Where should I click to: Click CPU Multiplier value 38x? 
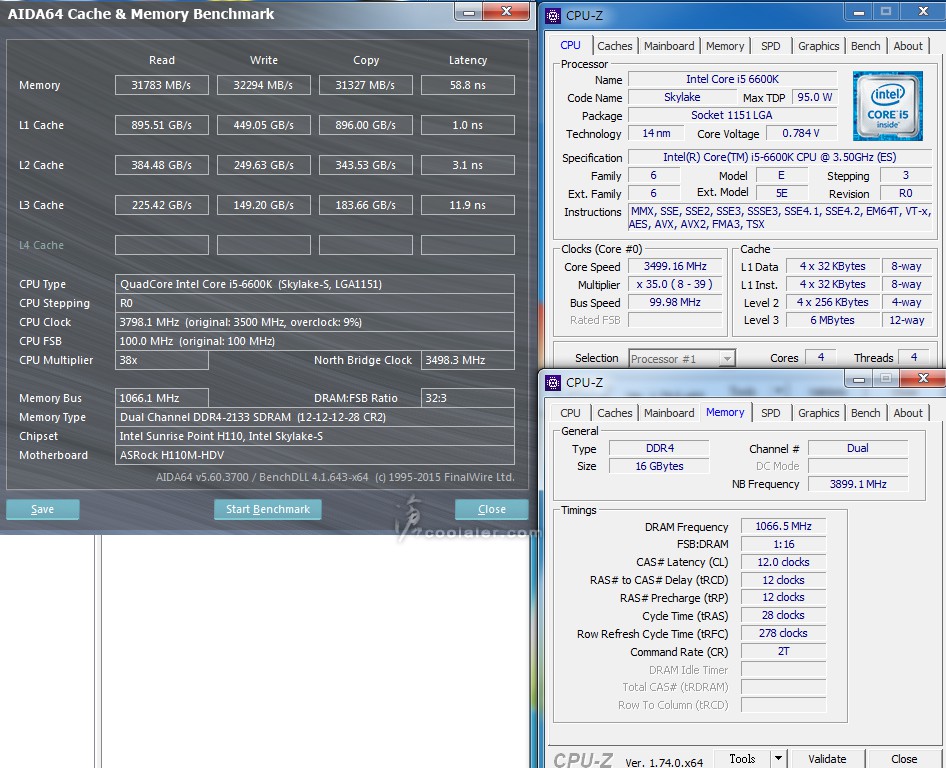(162, 360)
